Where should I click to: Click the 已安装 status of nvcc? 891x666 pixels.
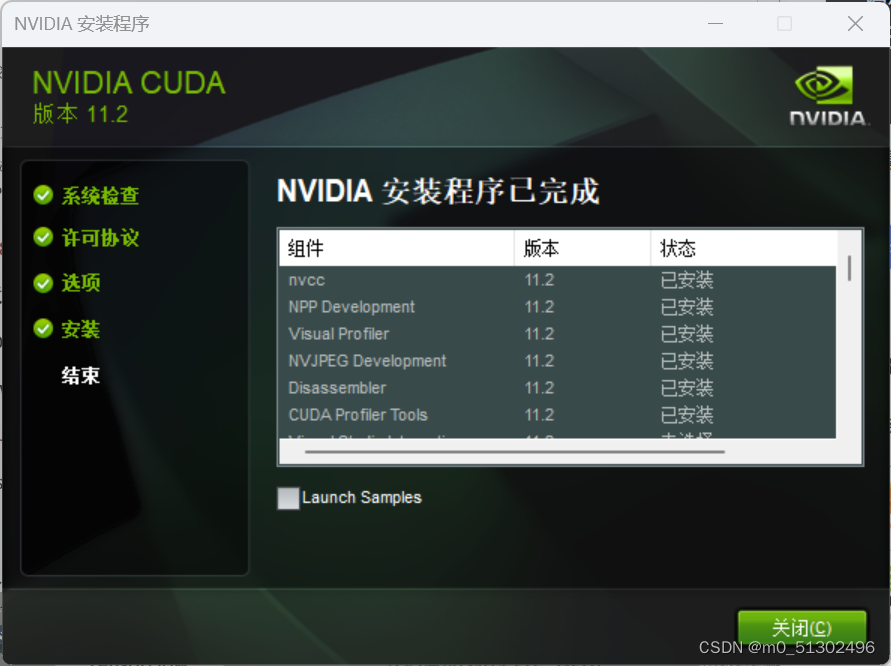click(x=687, y=280)
